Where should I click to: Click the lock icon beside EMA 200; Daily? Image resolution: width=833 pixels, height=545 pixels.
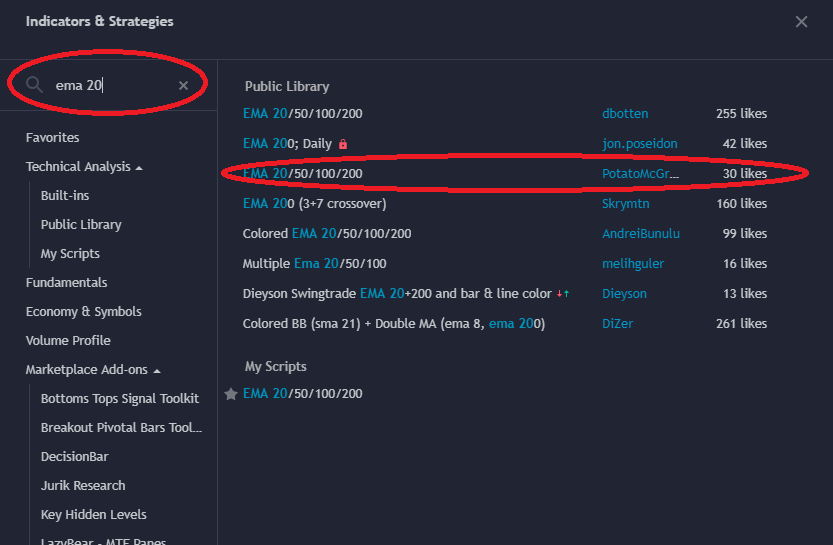pyautogui.click(x=343, y=144)
